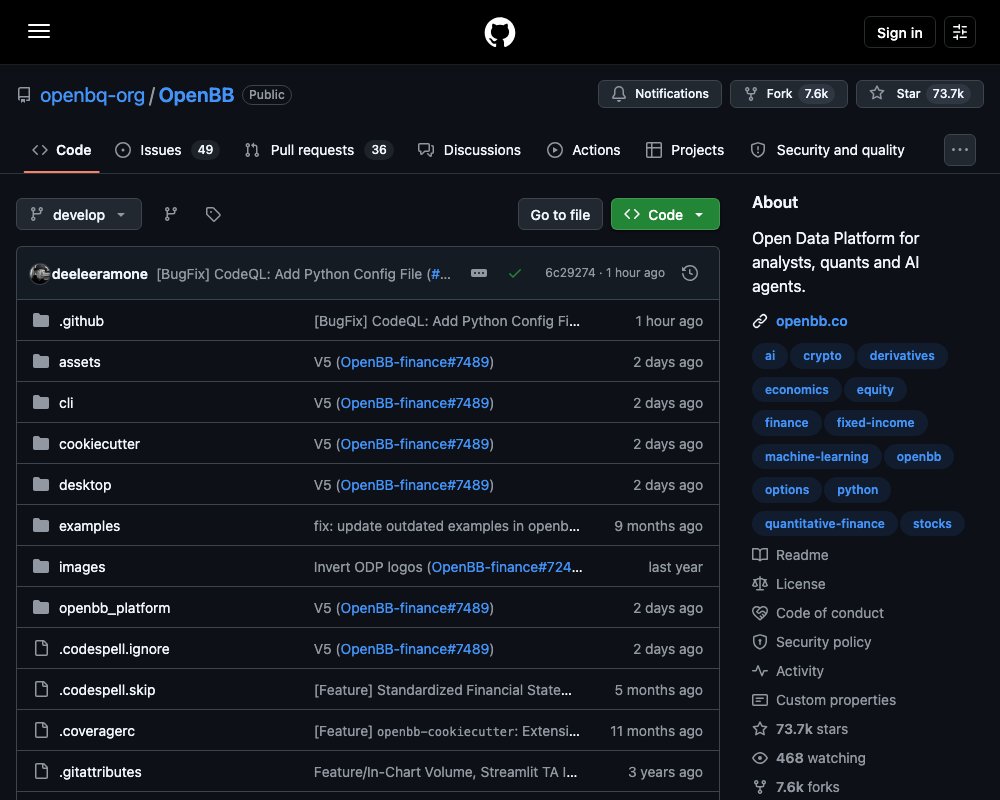Open the desktop folder

85,484
